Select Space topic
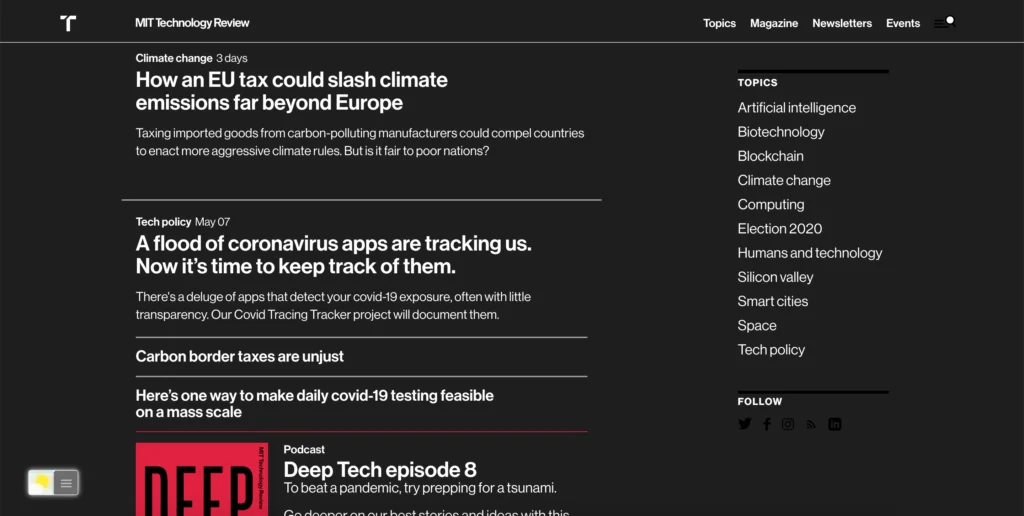Viewport: 1024px width, 516px height. click(757, 325)
